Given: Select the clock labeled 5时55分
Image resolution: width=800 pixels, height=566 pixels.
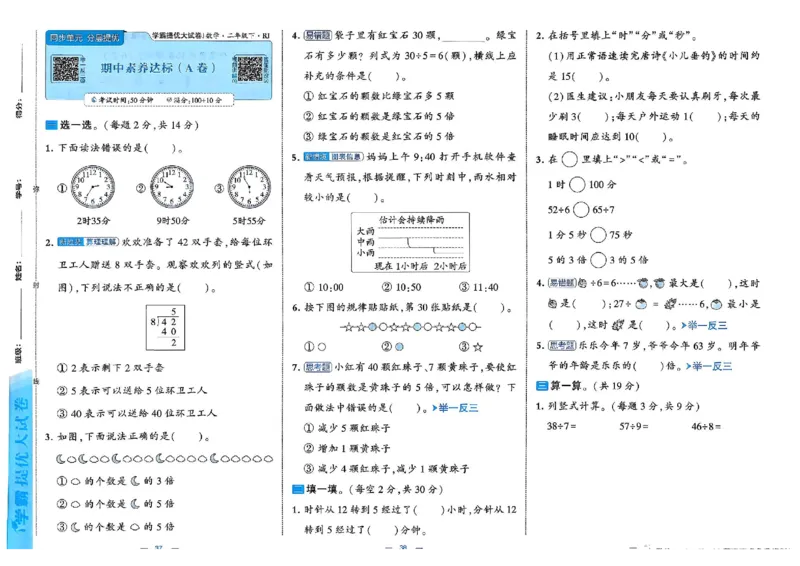Looking at the screenshot, I should [x=249, y=186].
